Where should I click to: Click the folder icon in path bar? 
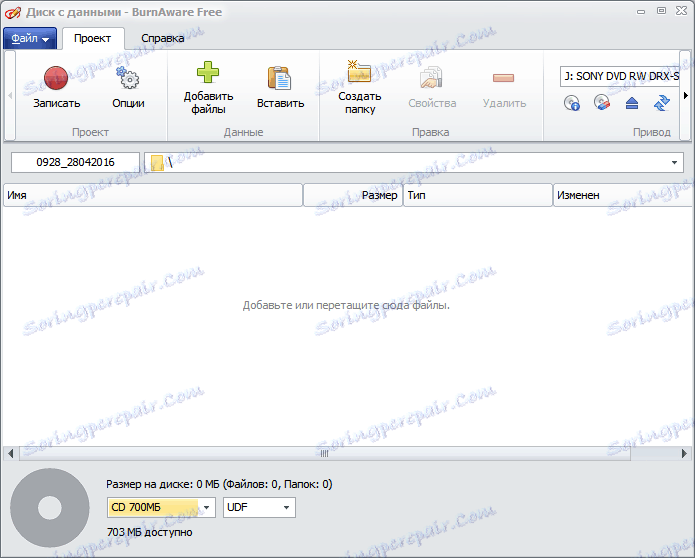(x=157, y=163)
